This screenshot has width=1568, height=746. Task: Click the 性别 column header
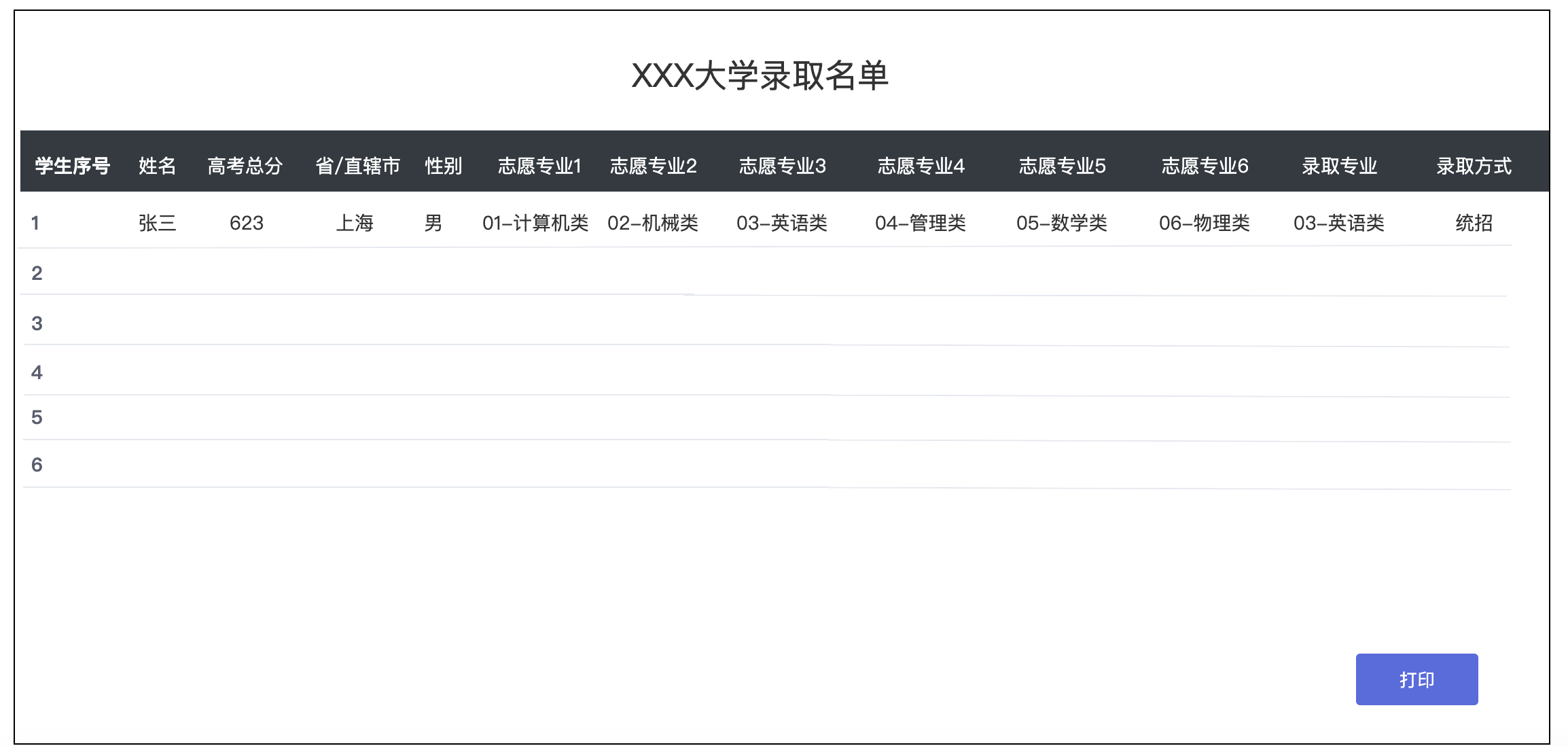coord(444,166)
